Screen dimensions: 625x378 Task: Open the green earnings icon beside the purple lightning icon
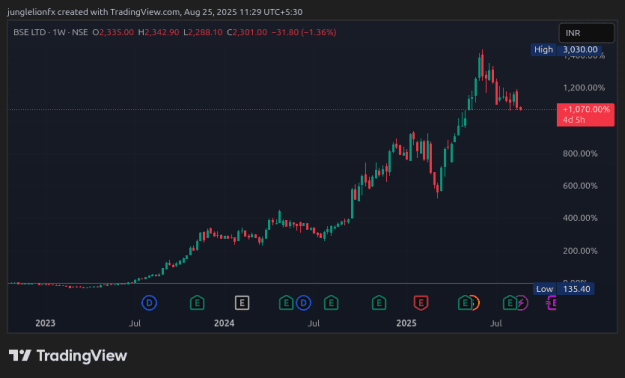pos(509,303)
